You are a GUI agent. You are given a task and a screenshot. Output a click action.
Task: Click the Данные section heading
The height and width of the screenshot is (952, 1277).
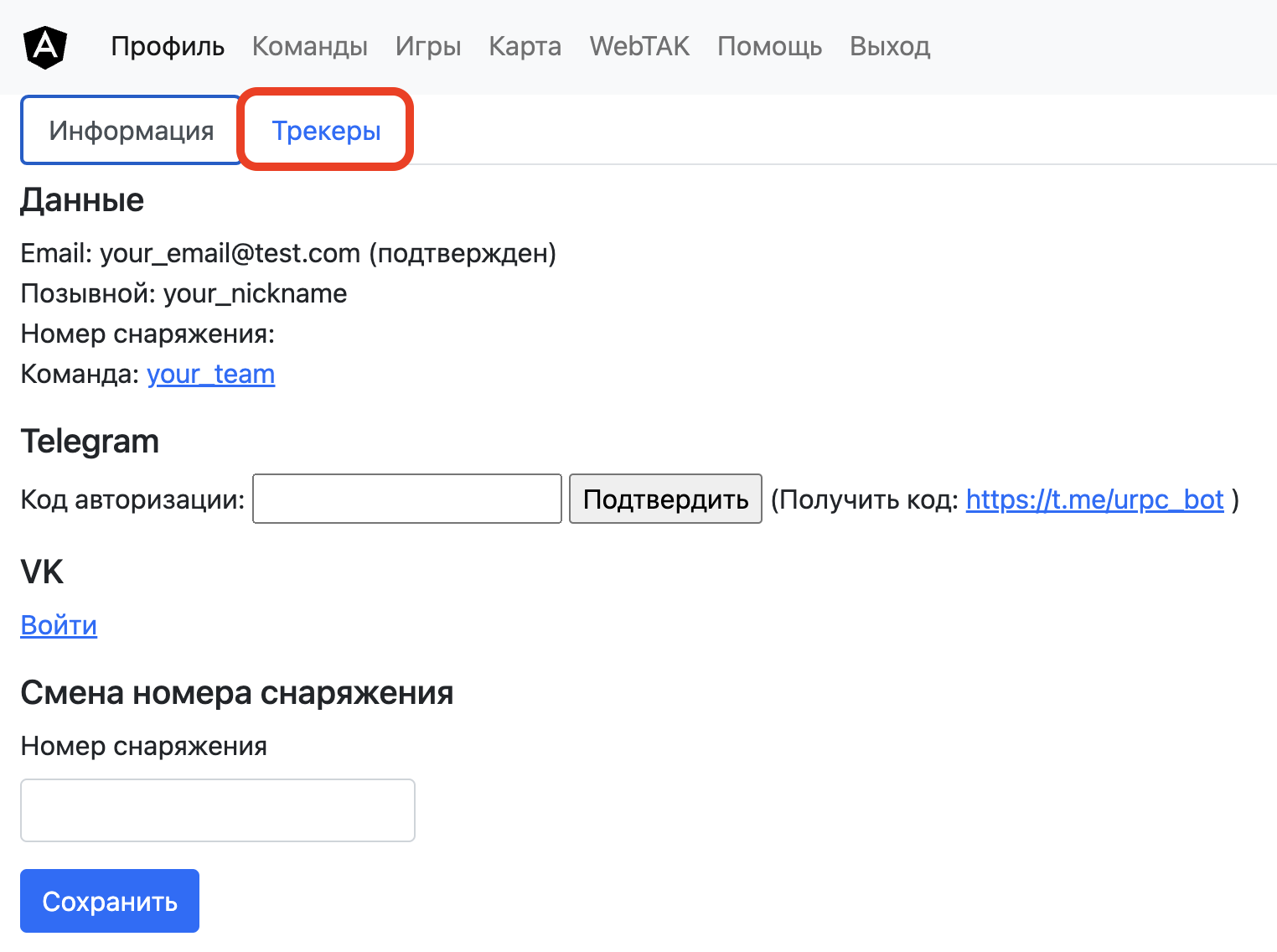coord(82,200)
